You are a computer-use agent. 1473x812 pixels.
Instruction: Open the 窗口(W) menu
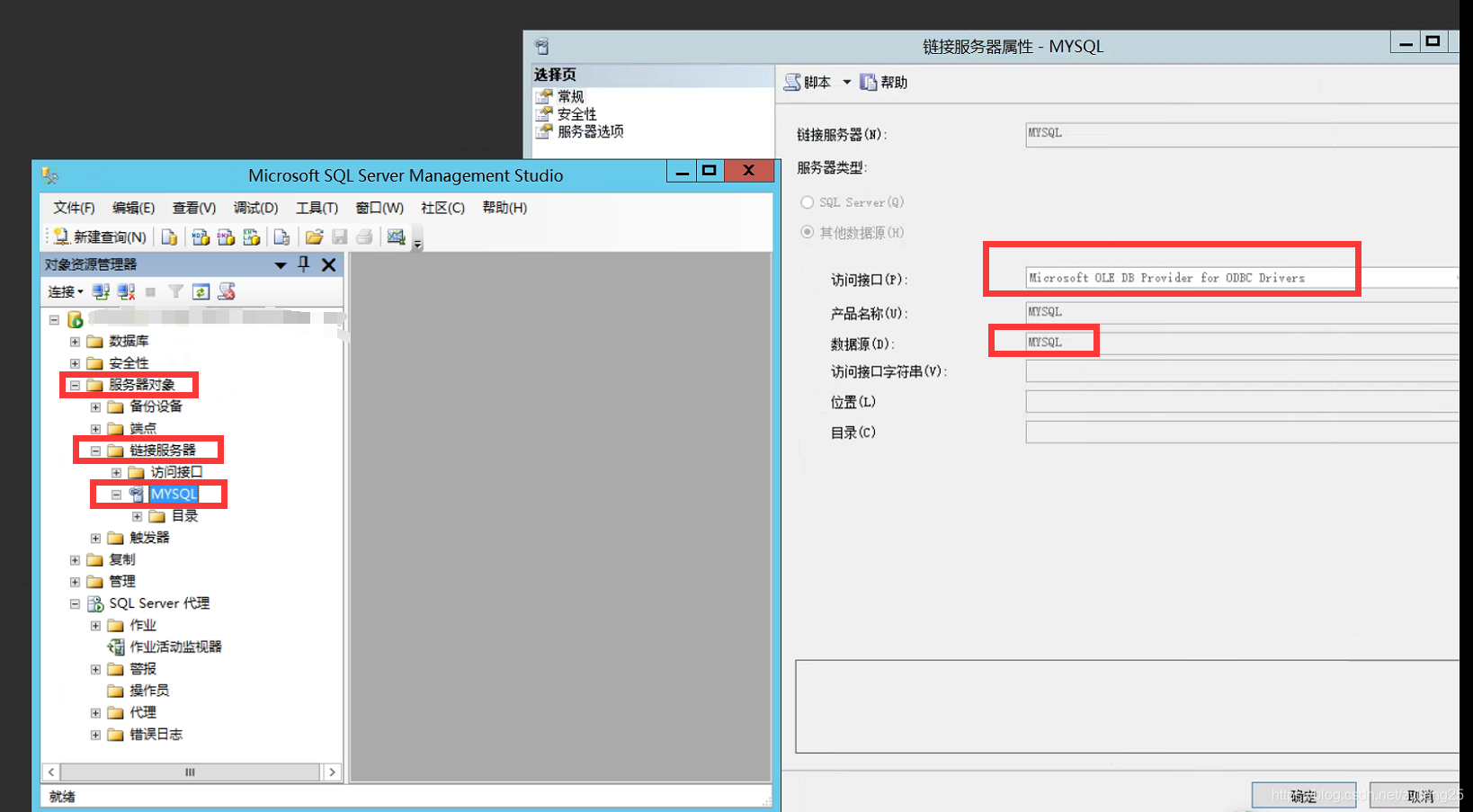(379, 208)
